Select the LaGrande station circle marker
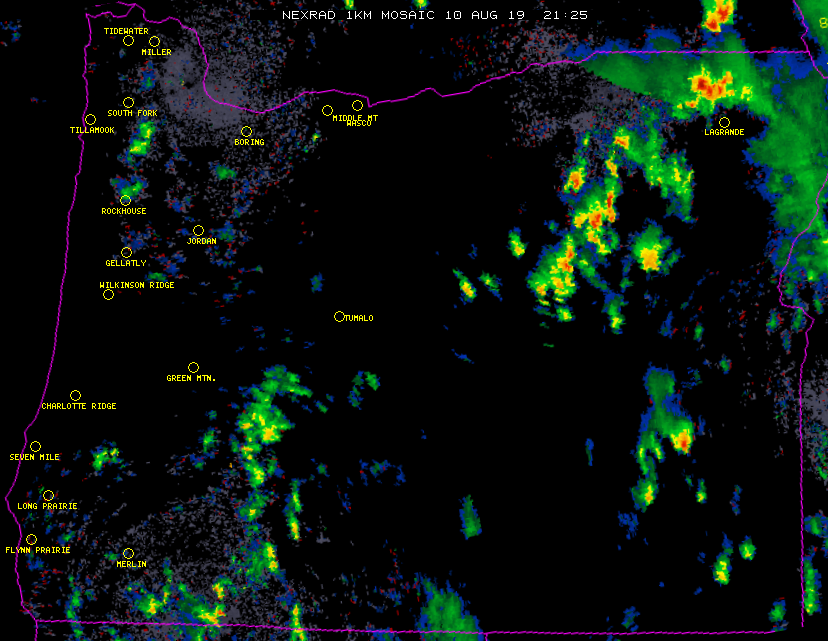The height and width of the screenshot is (641, 828). point(724,123)
